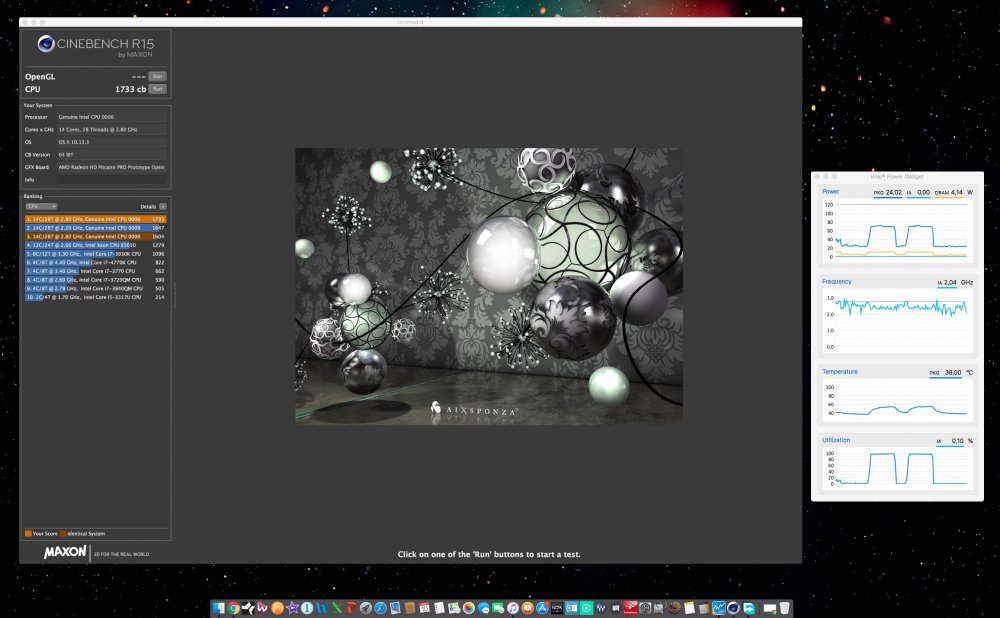1000x618 pixels.
Task: Open Messages from the dock
Action: (x=483, y=608)
